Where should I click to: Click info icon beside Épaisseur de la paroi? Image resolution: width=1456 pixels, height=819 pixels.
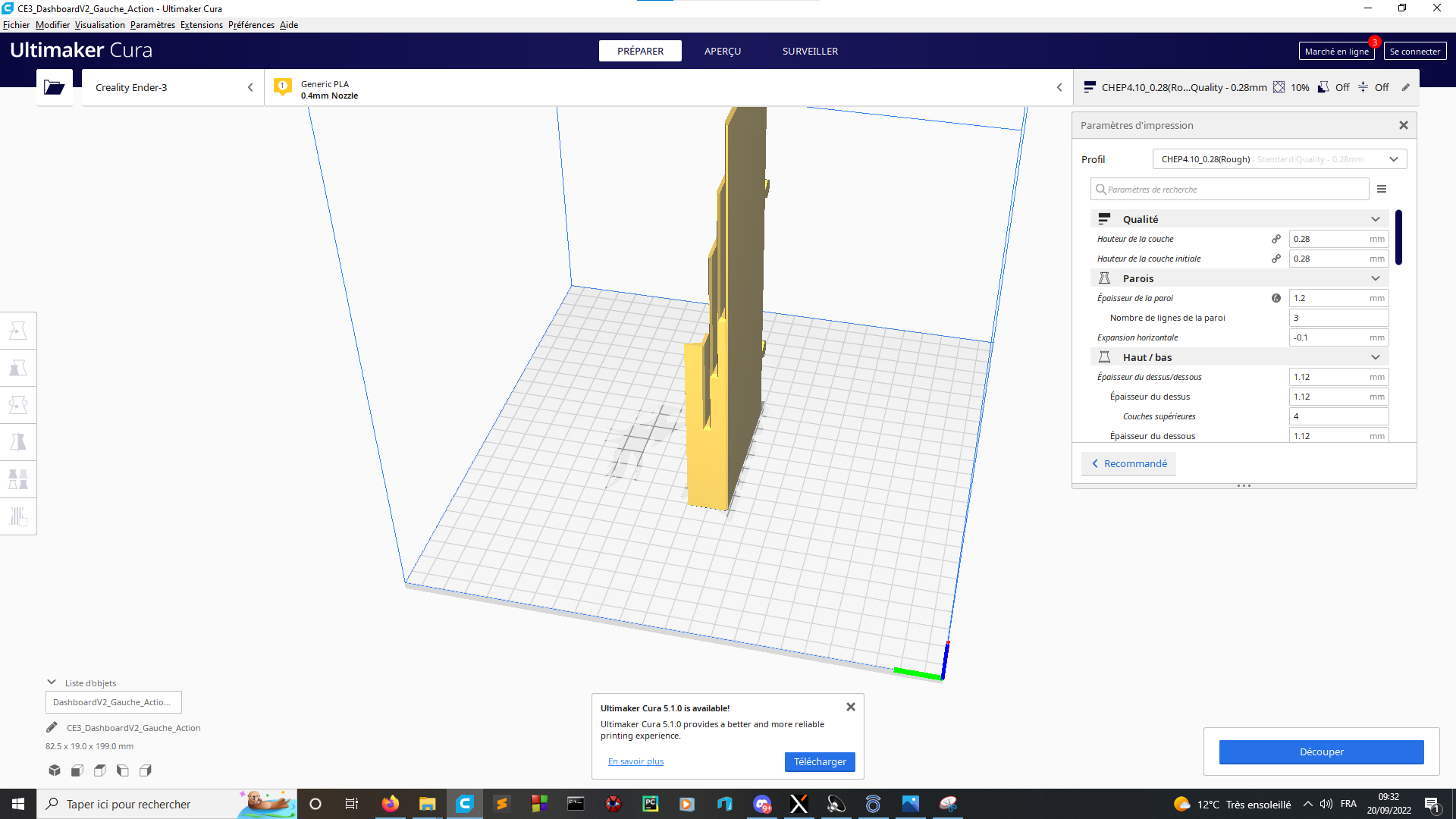tap(1276, 298)
